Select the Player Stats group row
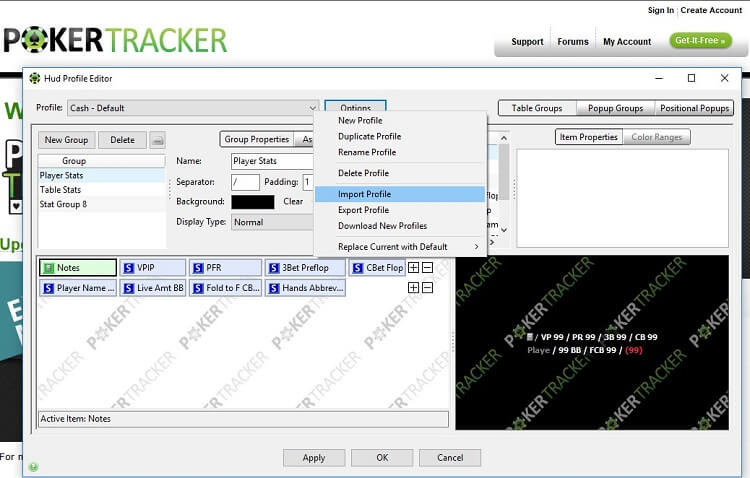 101,176
